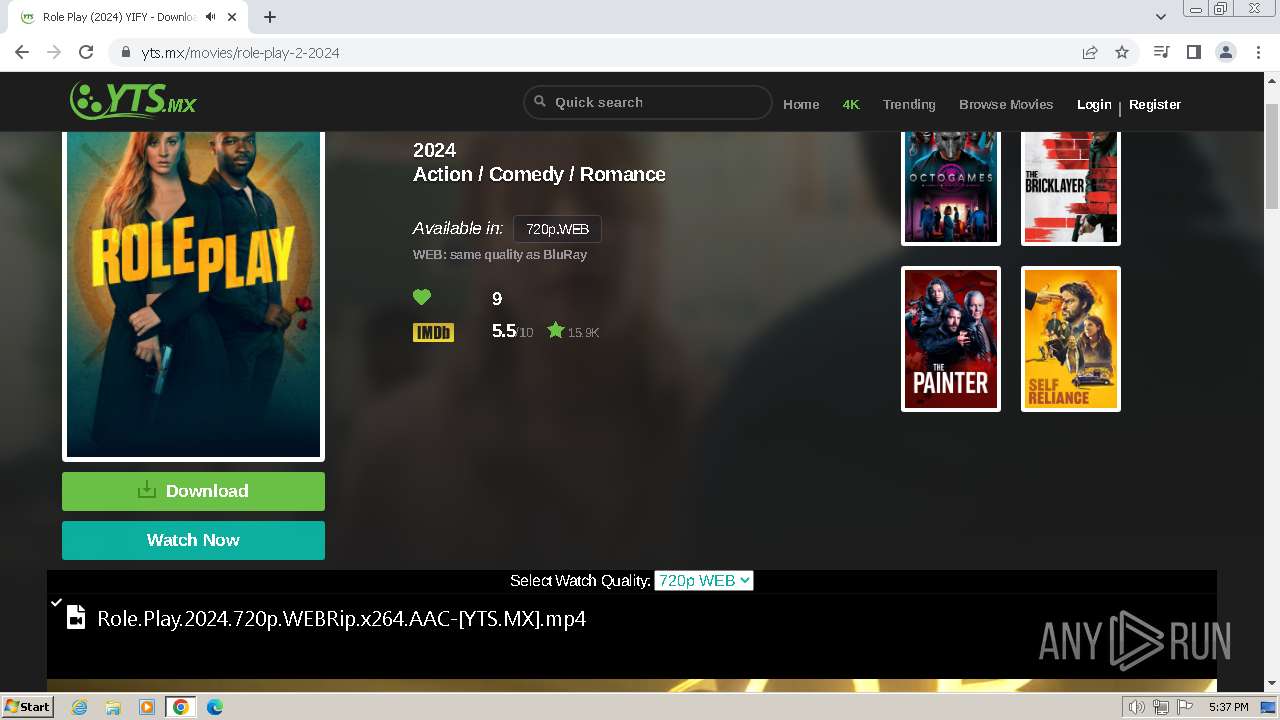Image resolution: width=1280 pixels, height=720 pixels.
Task: Click the address bar URL
Action: point(240,53)
